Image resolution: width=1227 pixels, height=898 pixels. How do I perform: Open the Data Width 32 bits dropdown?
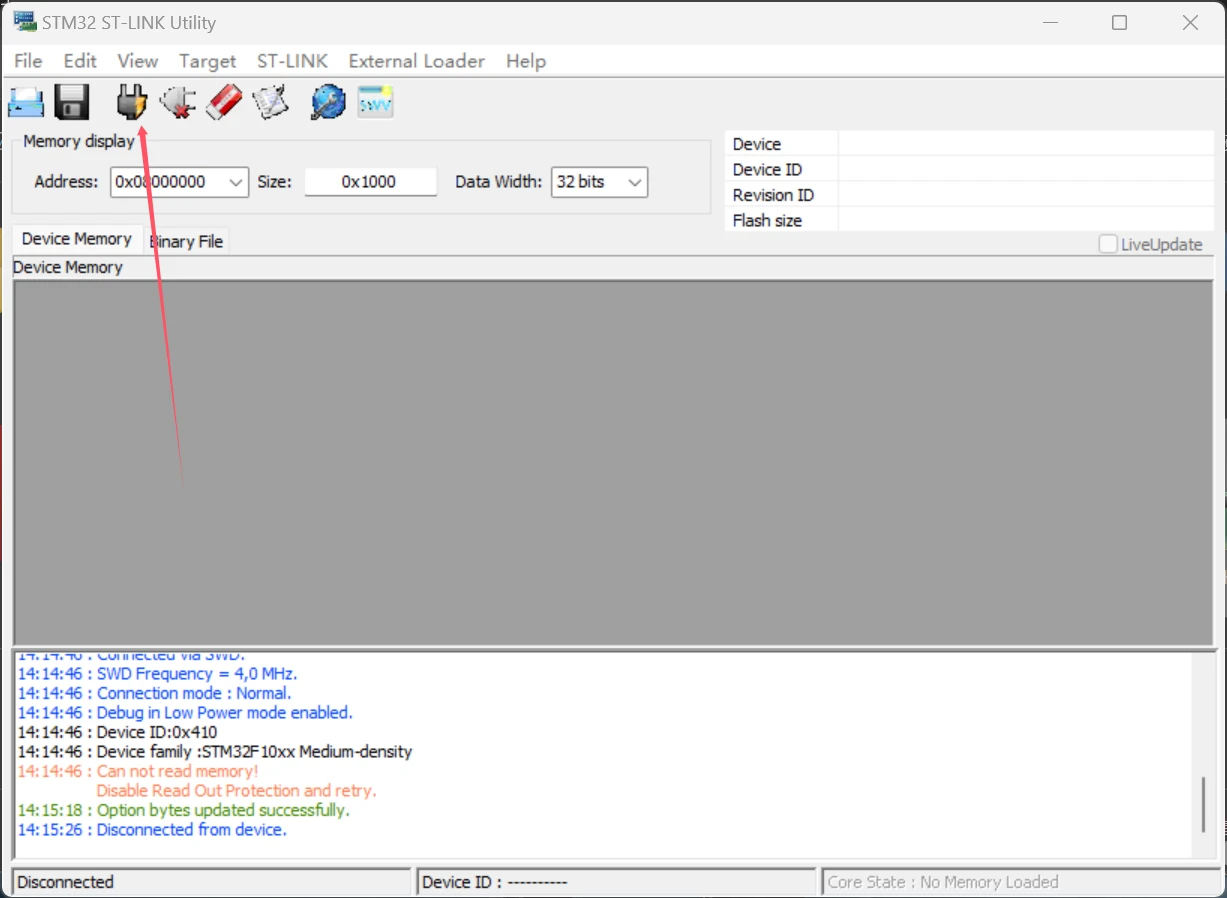599,182
